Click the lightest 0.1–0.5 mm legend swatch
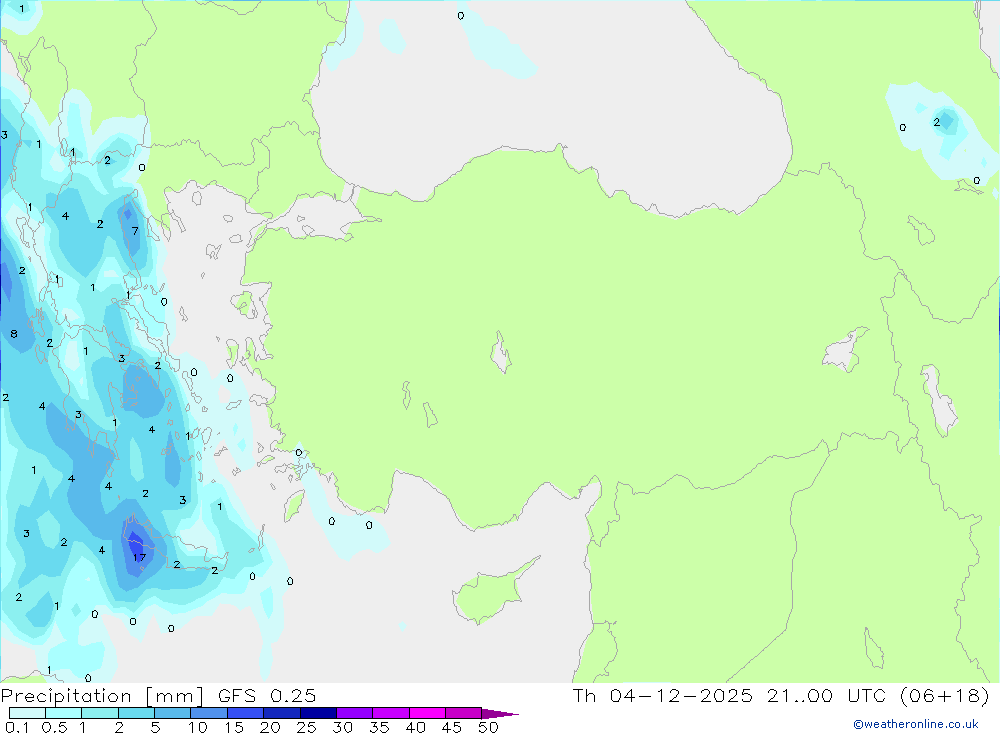The width and height of the screenshot is (1000, 733). click(x=27, y=713)
